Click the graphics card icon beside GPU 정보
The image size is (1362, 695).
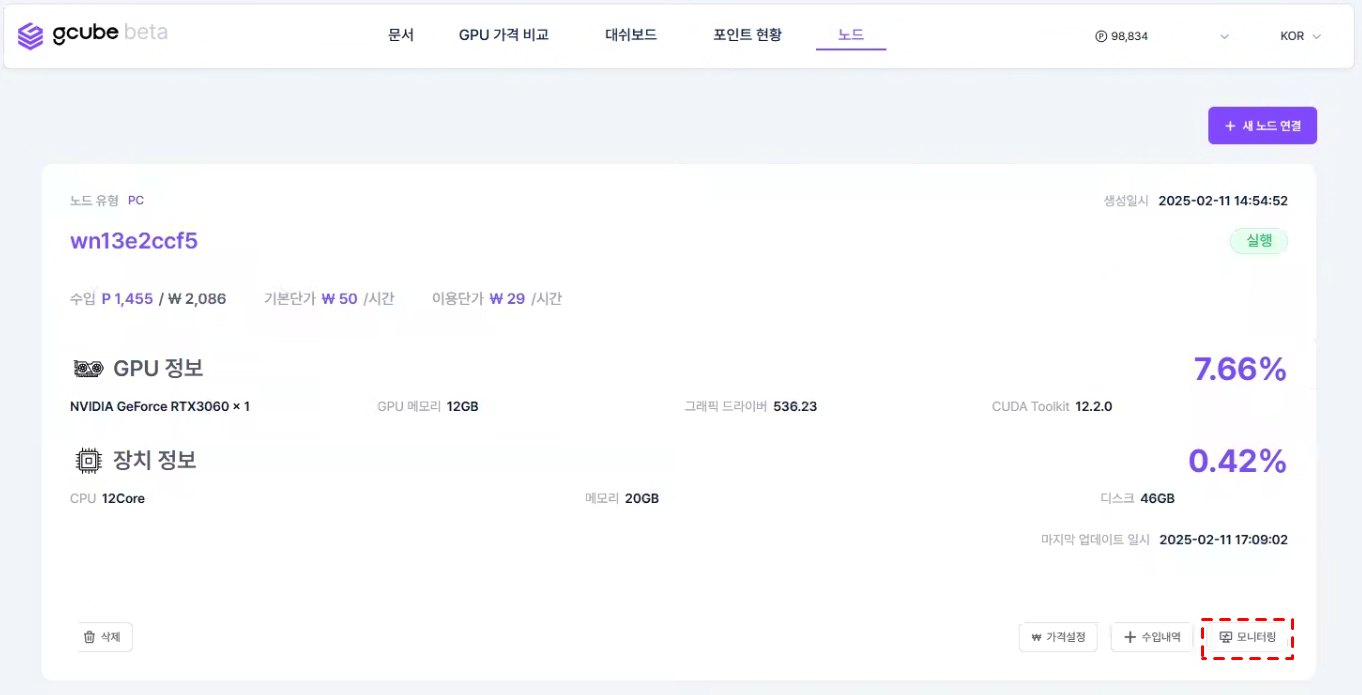pyautogui.click(x=88, y=369)
